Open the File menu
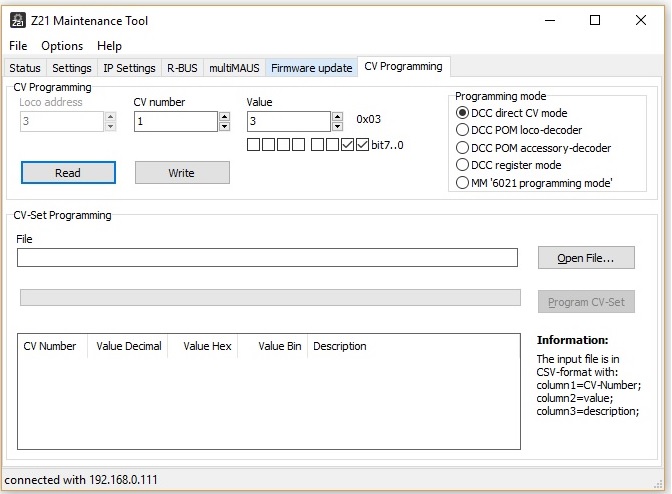The width and height of the screenshot is (672, 494). coord(19,46)
